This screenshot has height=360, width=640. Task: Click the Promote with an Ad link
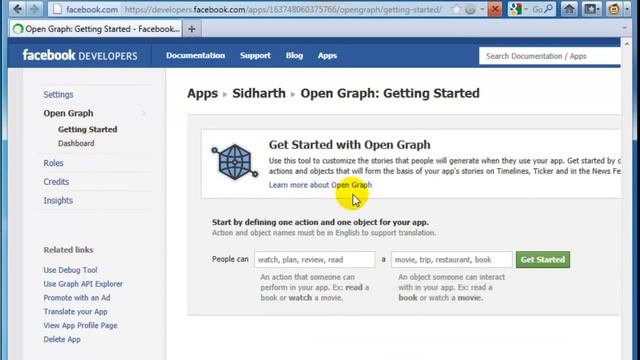coord(77,298)
